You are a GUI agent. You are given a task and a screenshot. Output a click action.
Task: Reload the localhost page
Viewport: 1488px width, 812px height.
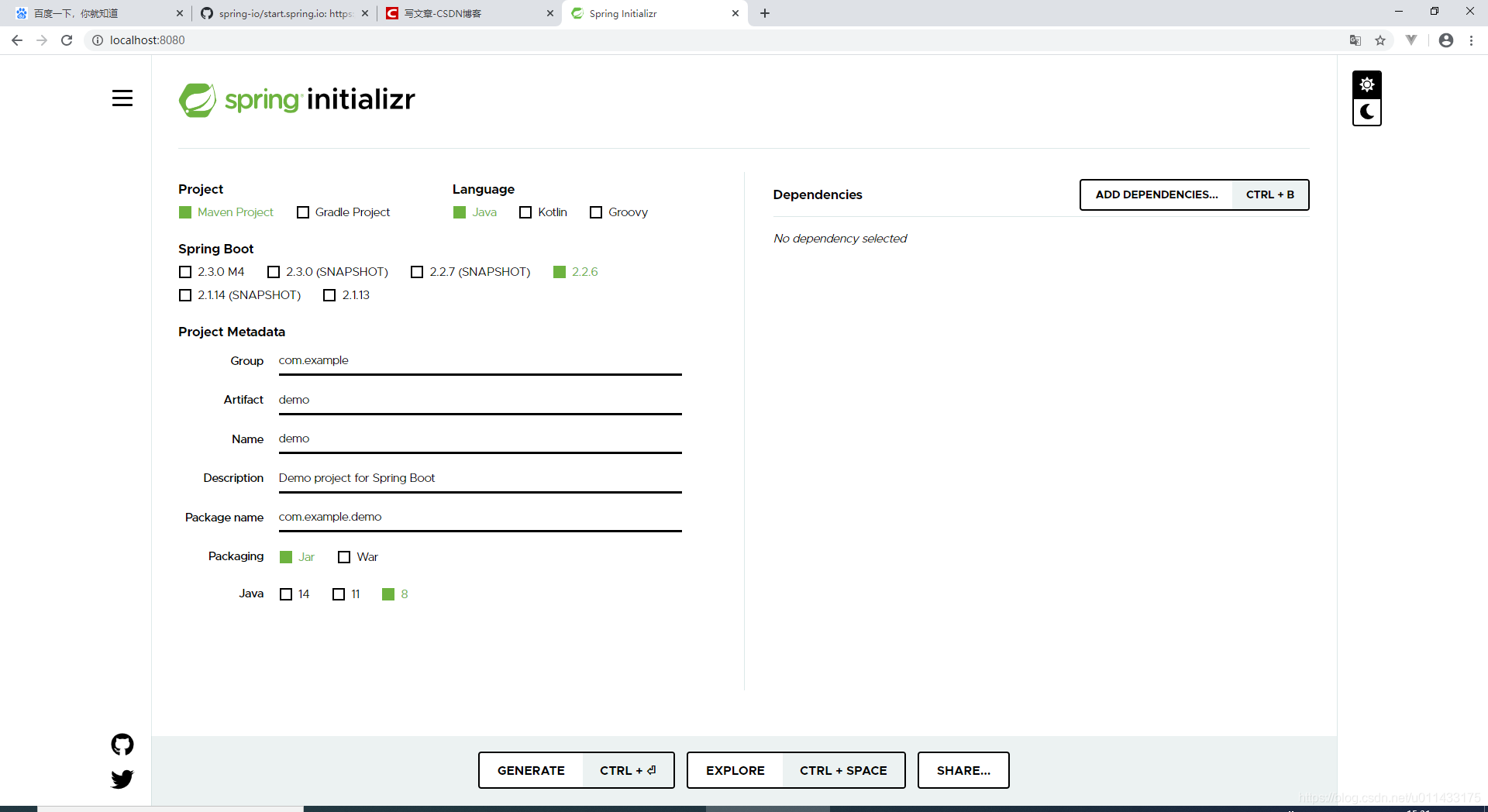pos(67,40)
